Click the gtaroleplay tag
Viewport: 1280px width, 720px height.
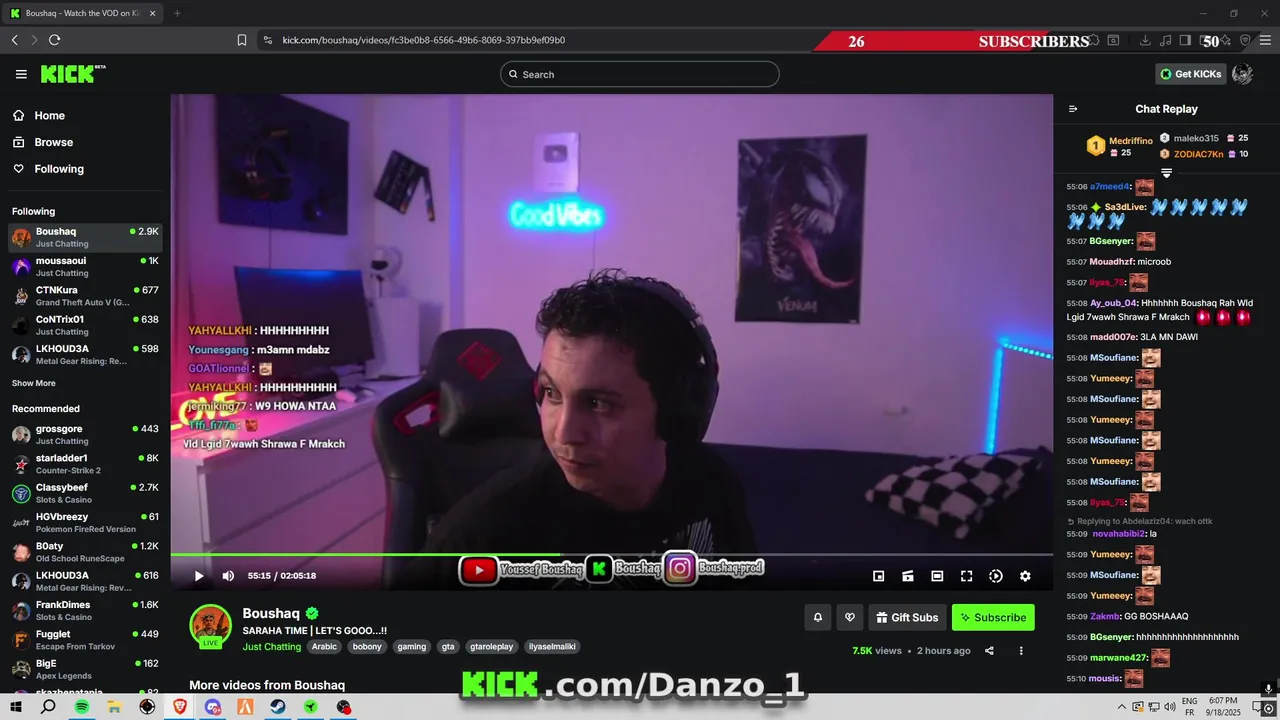click(x=491, y=647)
